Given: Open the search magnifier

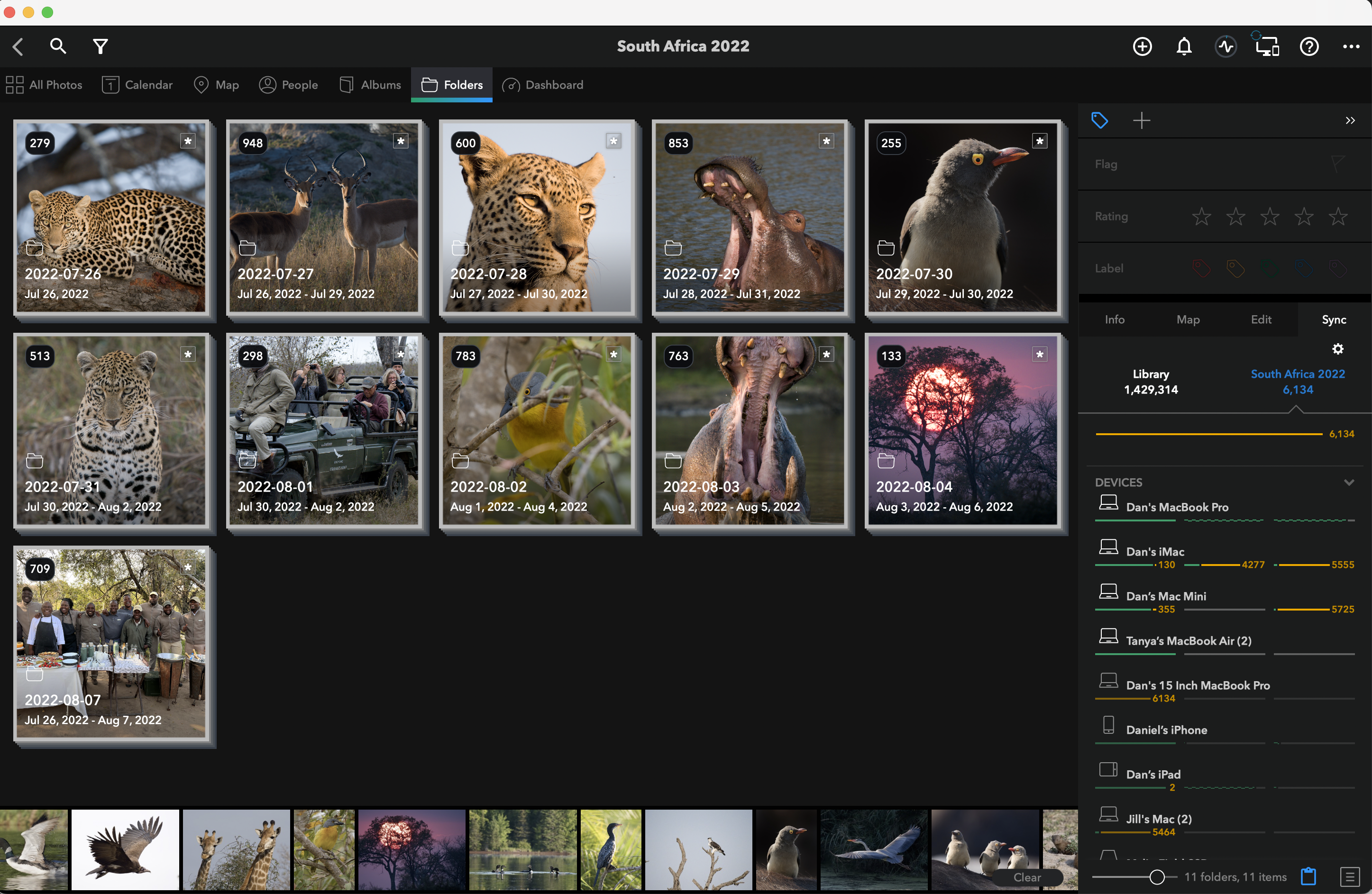Looking at the screenshot, I should coord(58,46).
